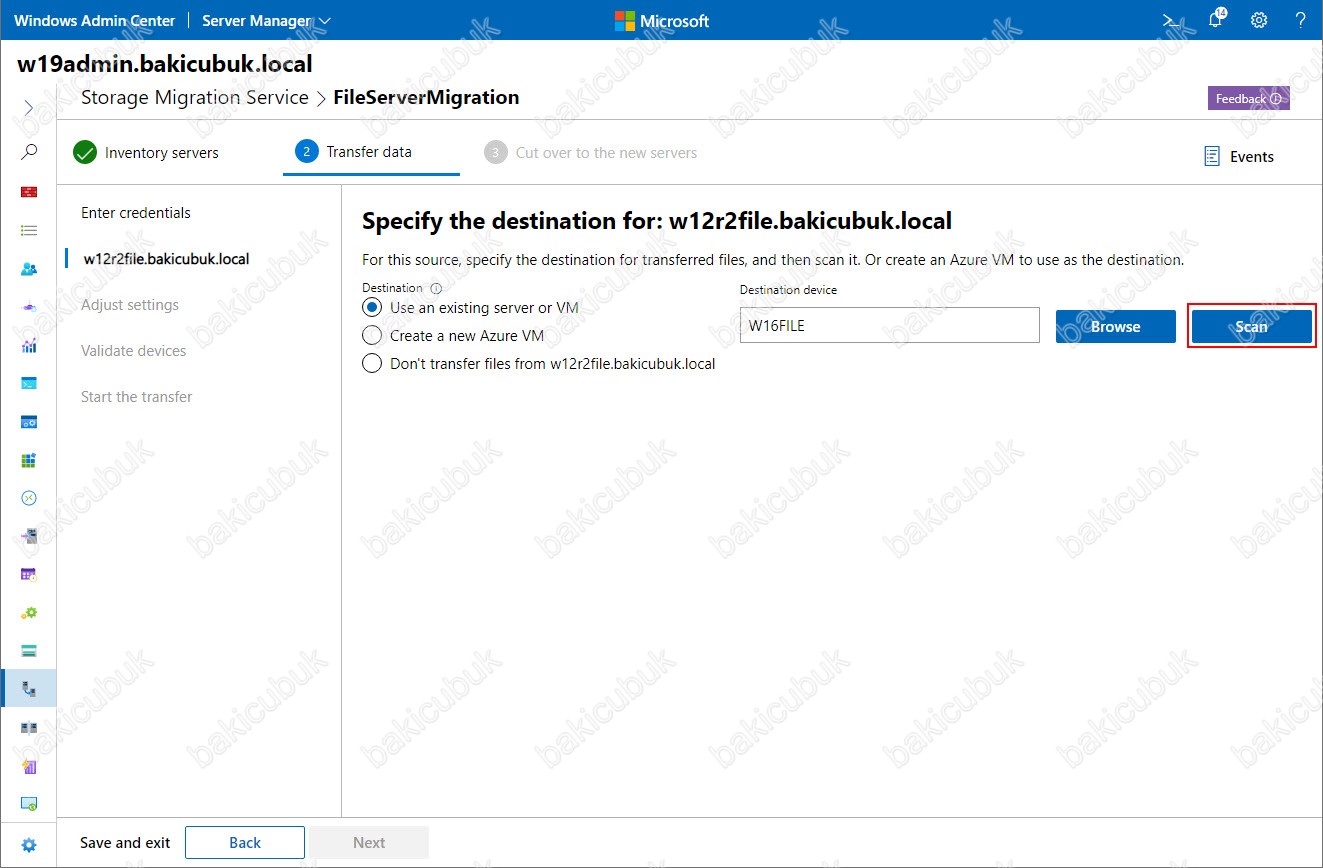Screen dimensions: 1323x868
Task: Open the Validate devices section
Action: point(133,351)
